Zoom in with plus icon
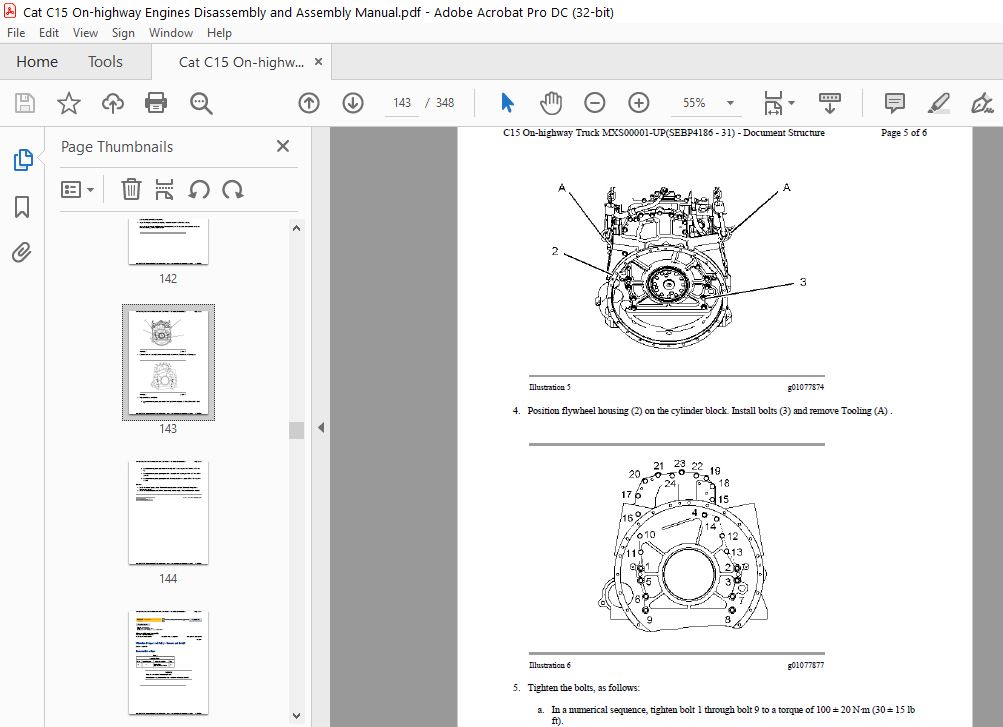Image resolution: width=1003 pixels, height=727 pixels. click(638, 103)
